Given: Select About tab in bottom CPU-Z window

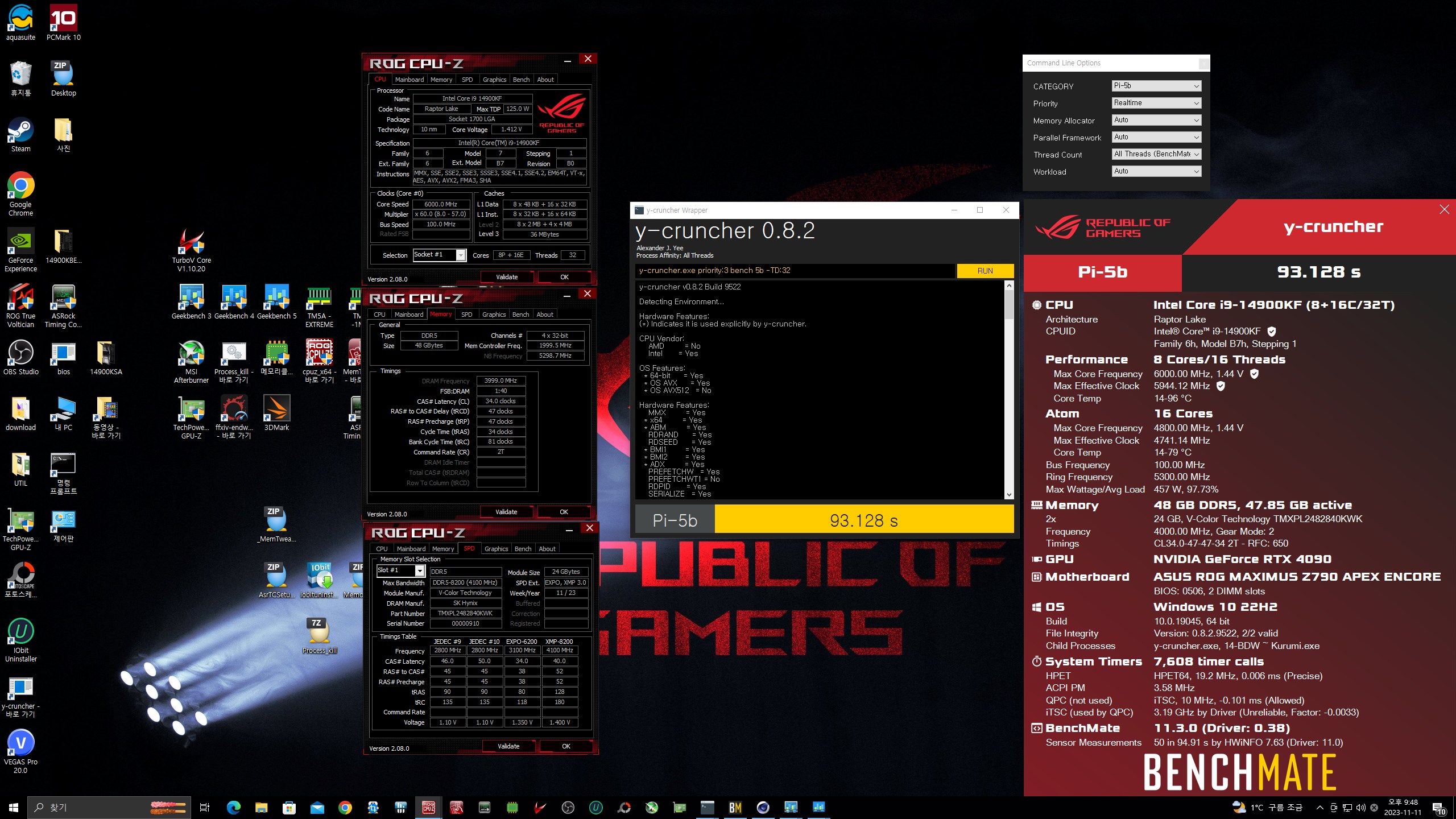Looking at the screenshot, I should point(547,549).
